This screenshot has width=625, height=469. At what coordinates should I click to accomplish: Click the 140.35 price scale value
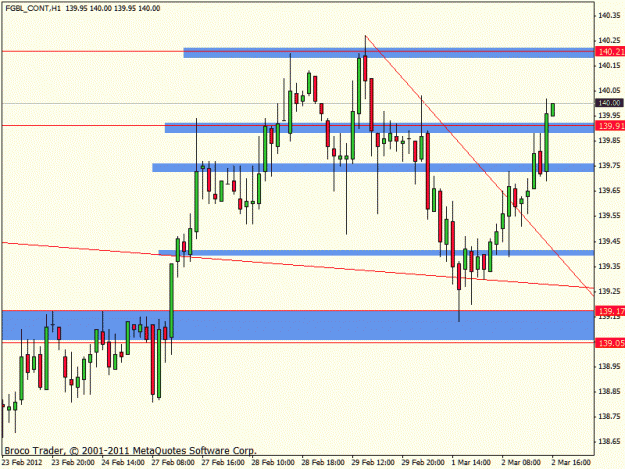609,16
